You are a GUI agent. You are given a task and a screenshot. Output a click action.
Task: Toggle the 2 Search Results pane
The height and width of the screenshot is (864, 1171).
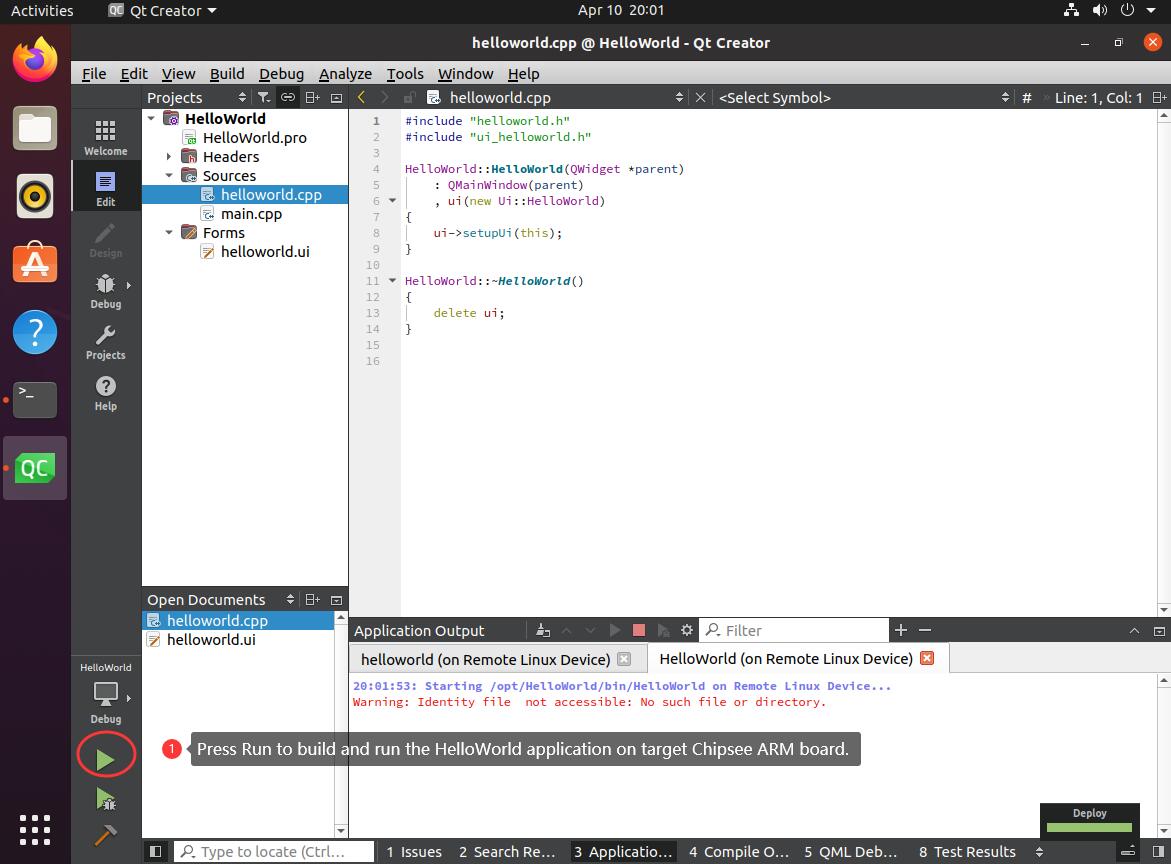click(507, 851)
